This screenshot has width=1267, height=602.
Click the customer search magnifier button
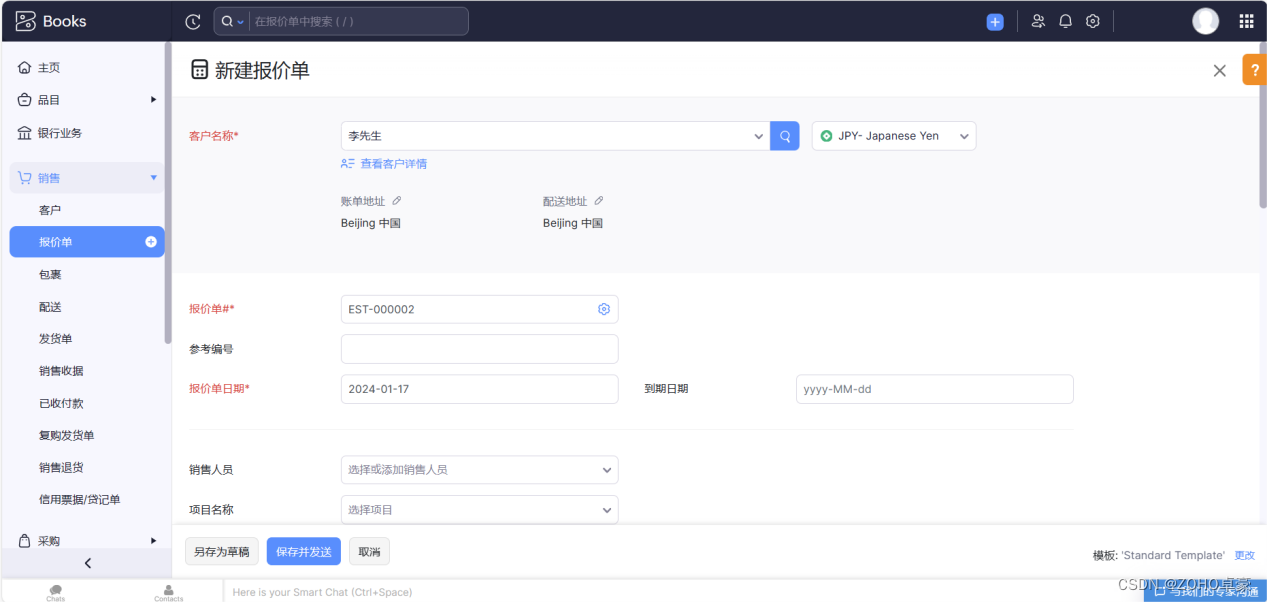pos(785,136)
